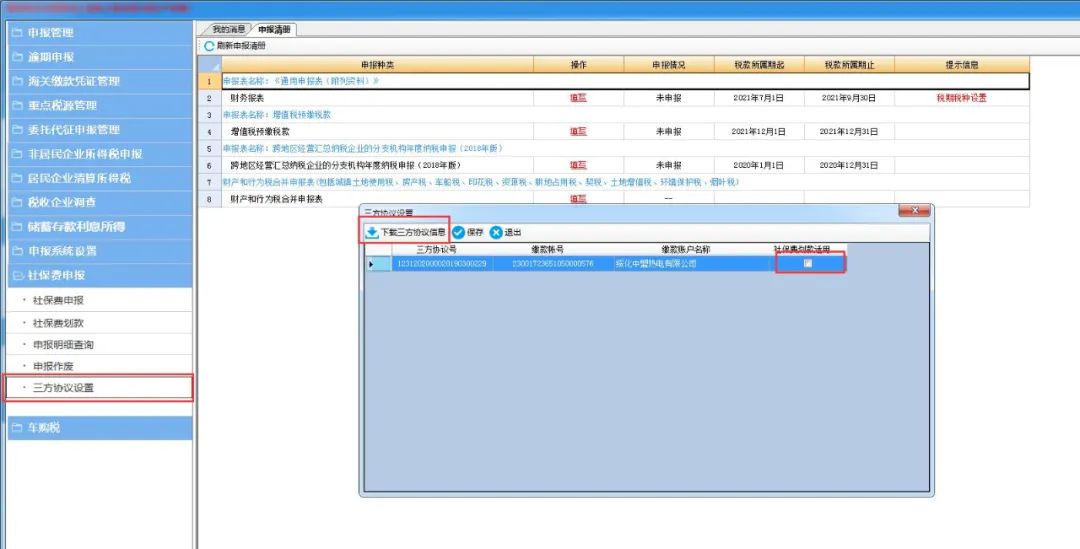The width and height of the screenshot is (1080, 549).
Task: Click the folder icon beside 税收企业调查
Action: coord(17,203)
